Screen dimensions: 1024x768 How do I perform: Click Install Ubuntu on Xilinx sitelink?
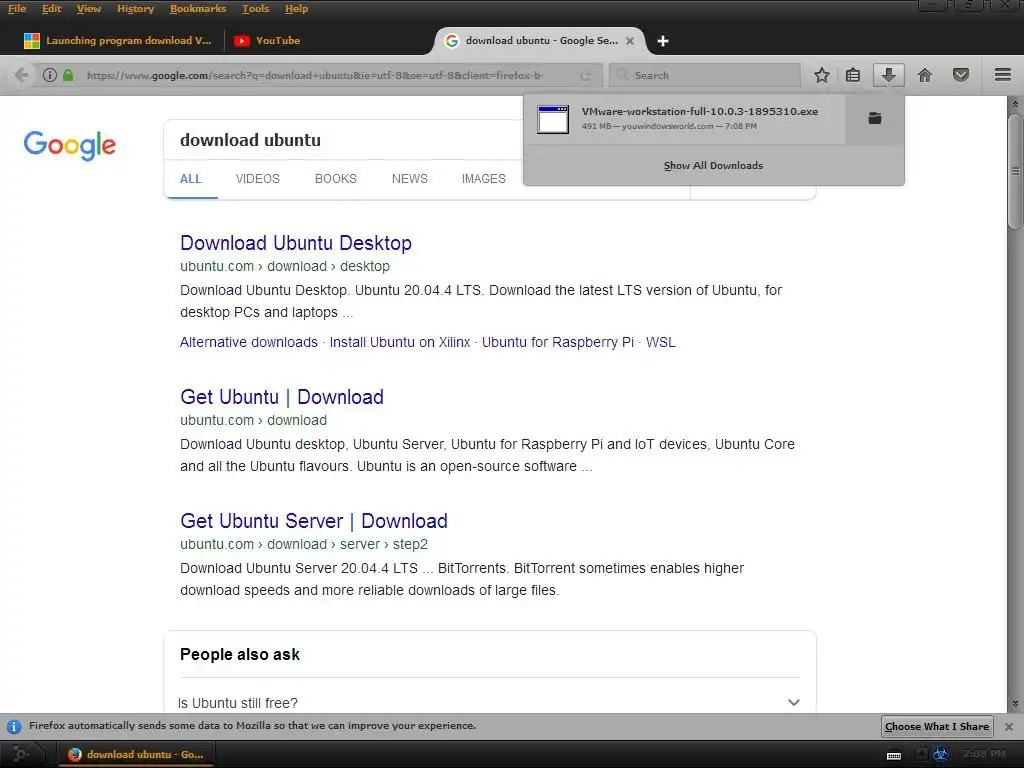(400, 342)
